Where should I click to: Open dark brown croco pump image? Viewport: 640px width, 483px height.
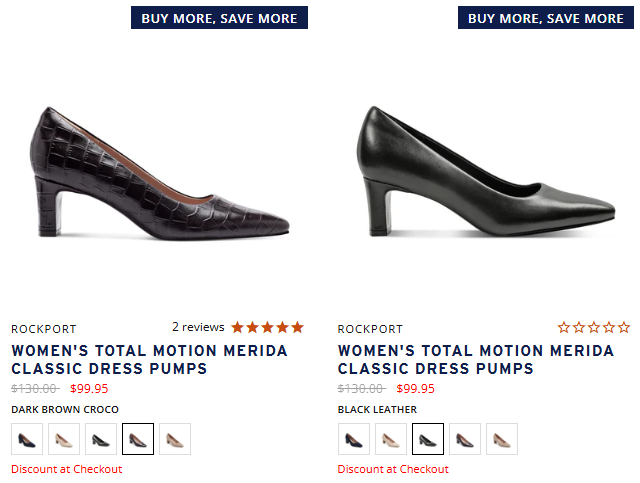point(160,175)
